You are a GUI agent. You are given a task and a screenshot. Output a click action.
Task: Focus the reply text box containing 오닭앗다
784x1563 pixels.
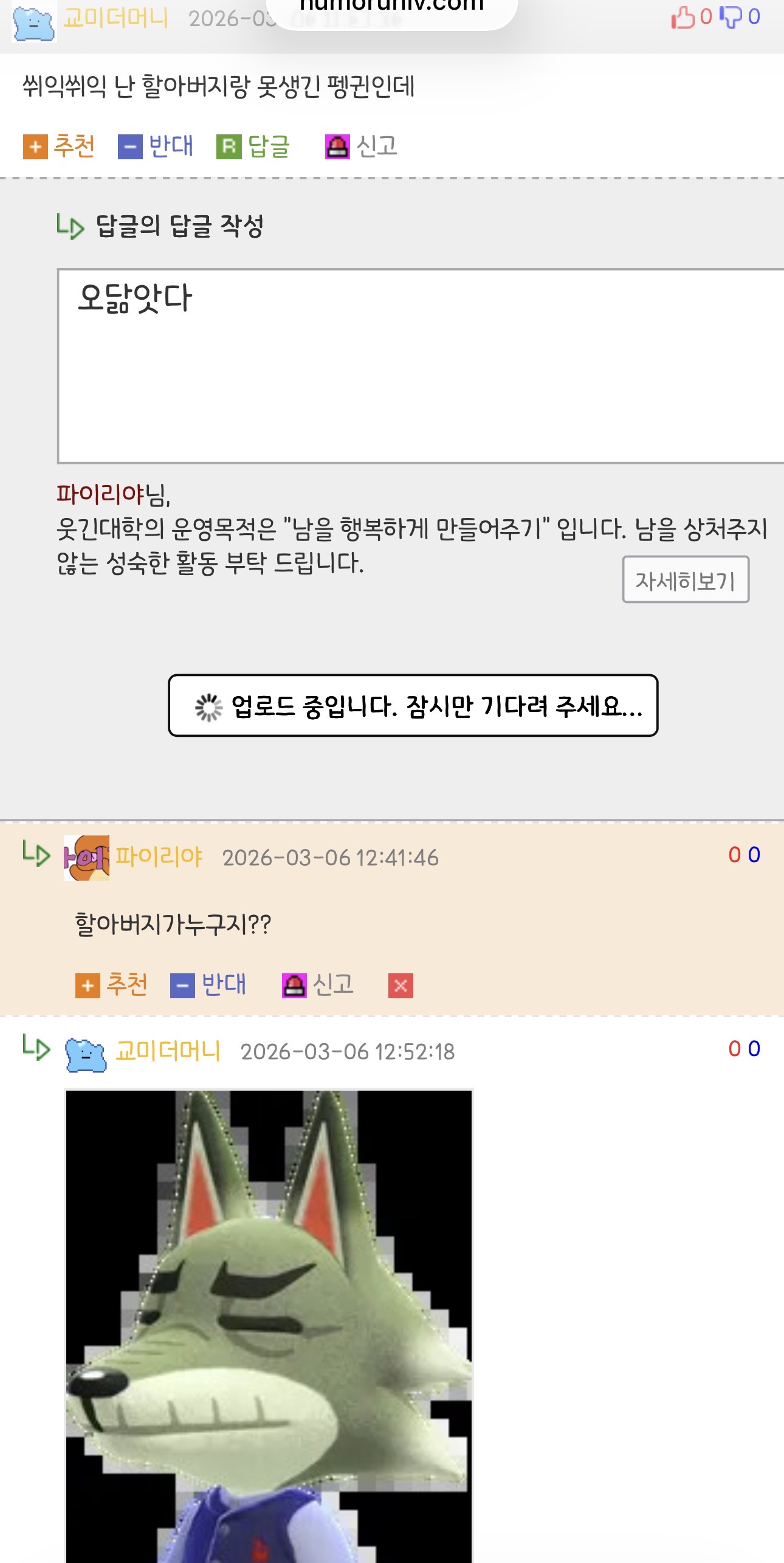click(x=421, y=366)
